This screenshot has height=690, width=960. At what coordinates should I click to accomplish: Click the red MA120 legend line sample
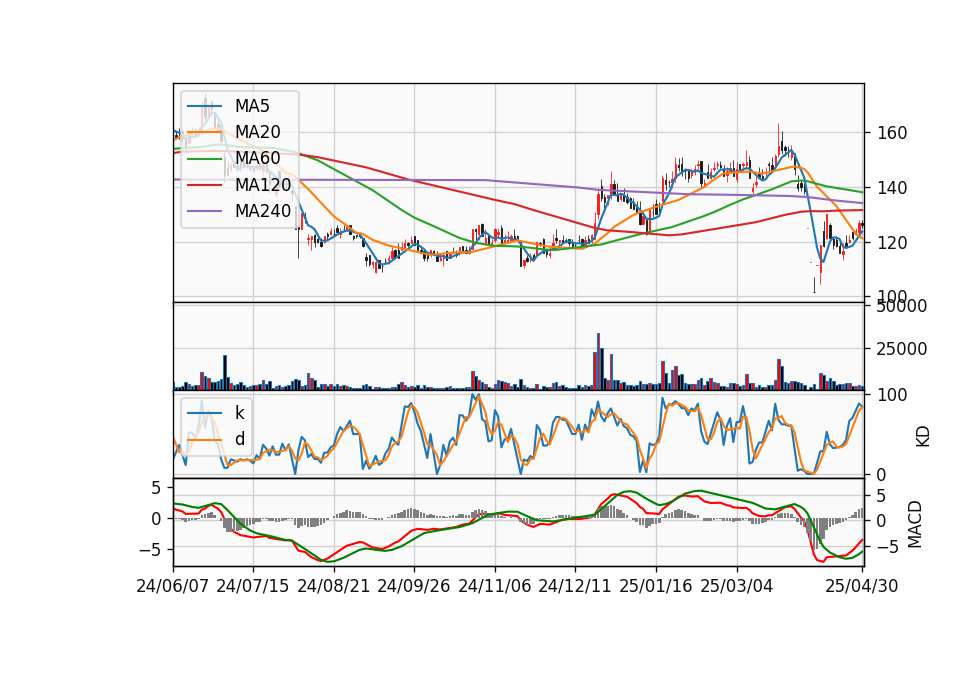tap(204, 184)
